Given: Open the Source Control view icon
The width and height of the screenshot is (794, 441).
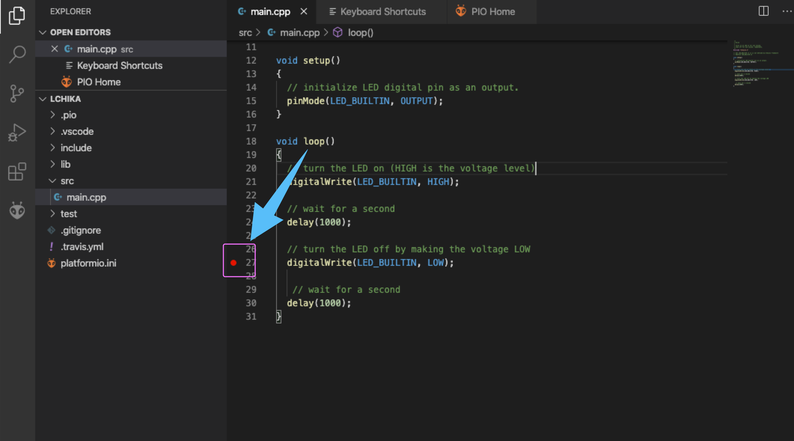Looking at the screenshot, I should [x=16, y=94].
